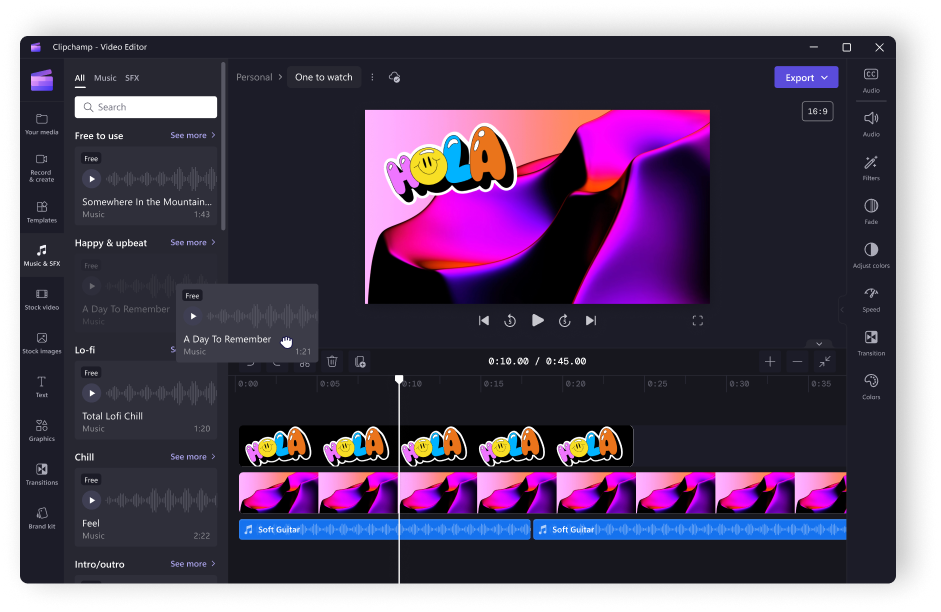The height and width of the screenshot is (612, 941).
Task: Click the Clipchamp logo icon
Action: point(42,80)
